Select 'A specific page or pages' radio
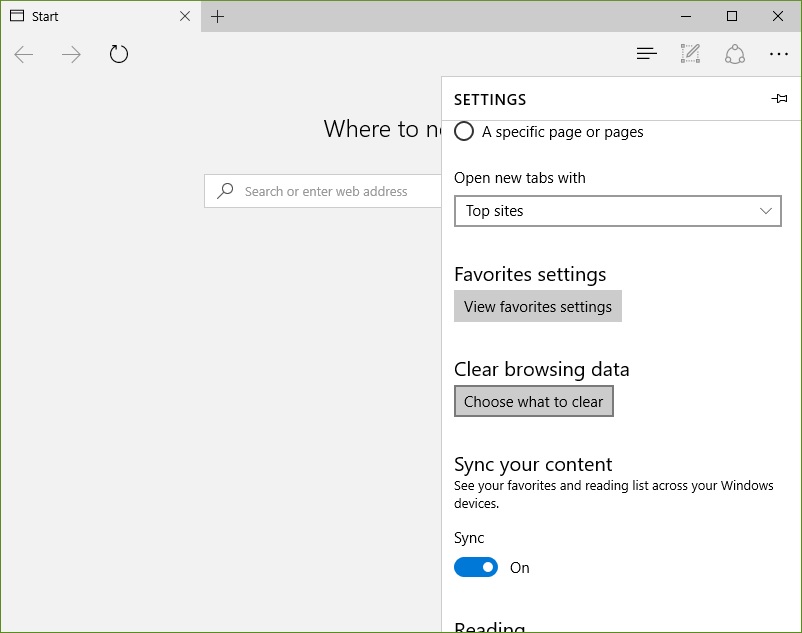 click(x=464, y=131)
